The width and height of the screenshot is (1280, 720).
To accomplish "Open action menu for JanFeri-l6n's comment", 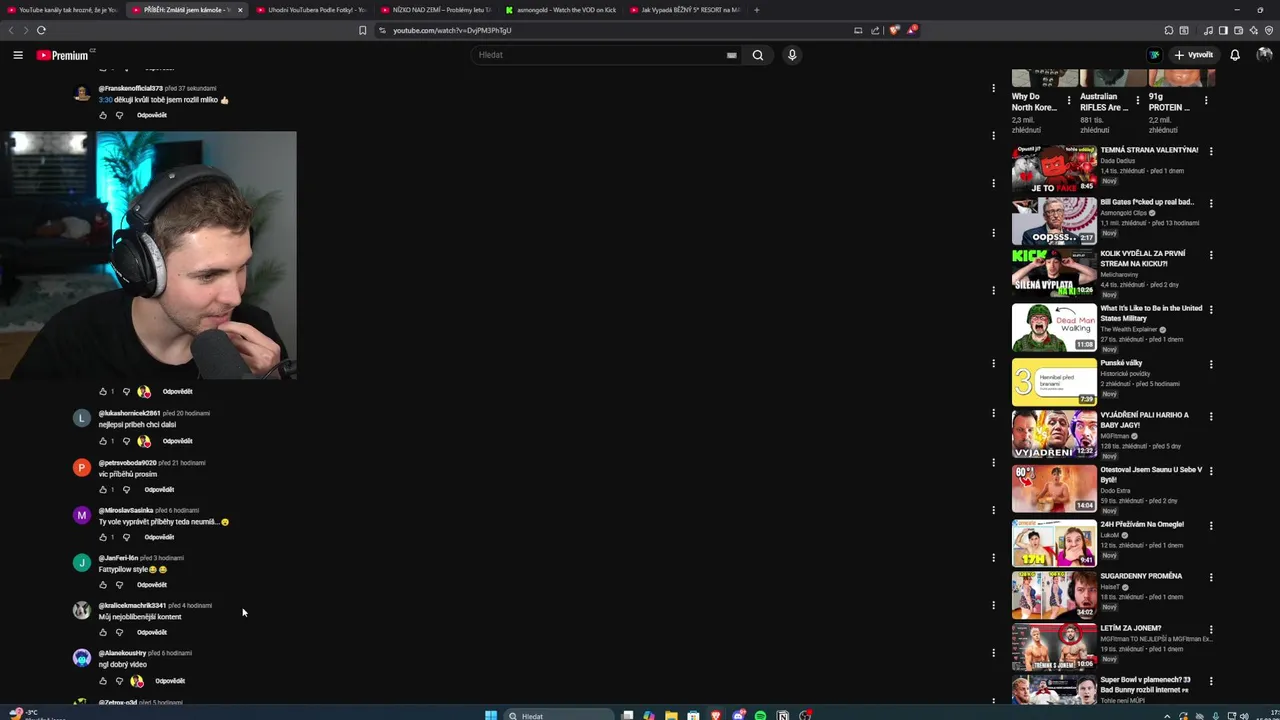I will [x=993, y=557].
